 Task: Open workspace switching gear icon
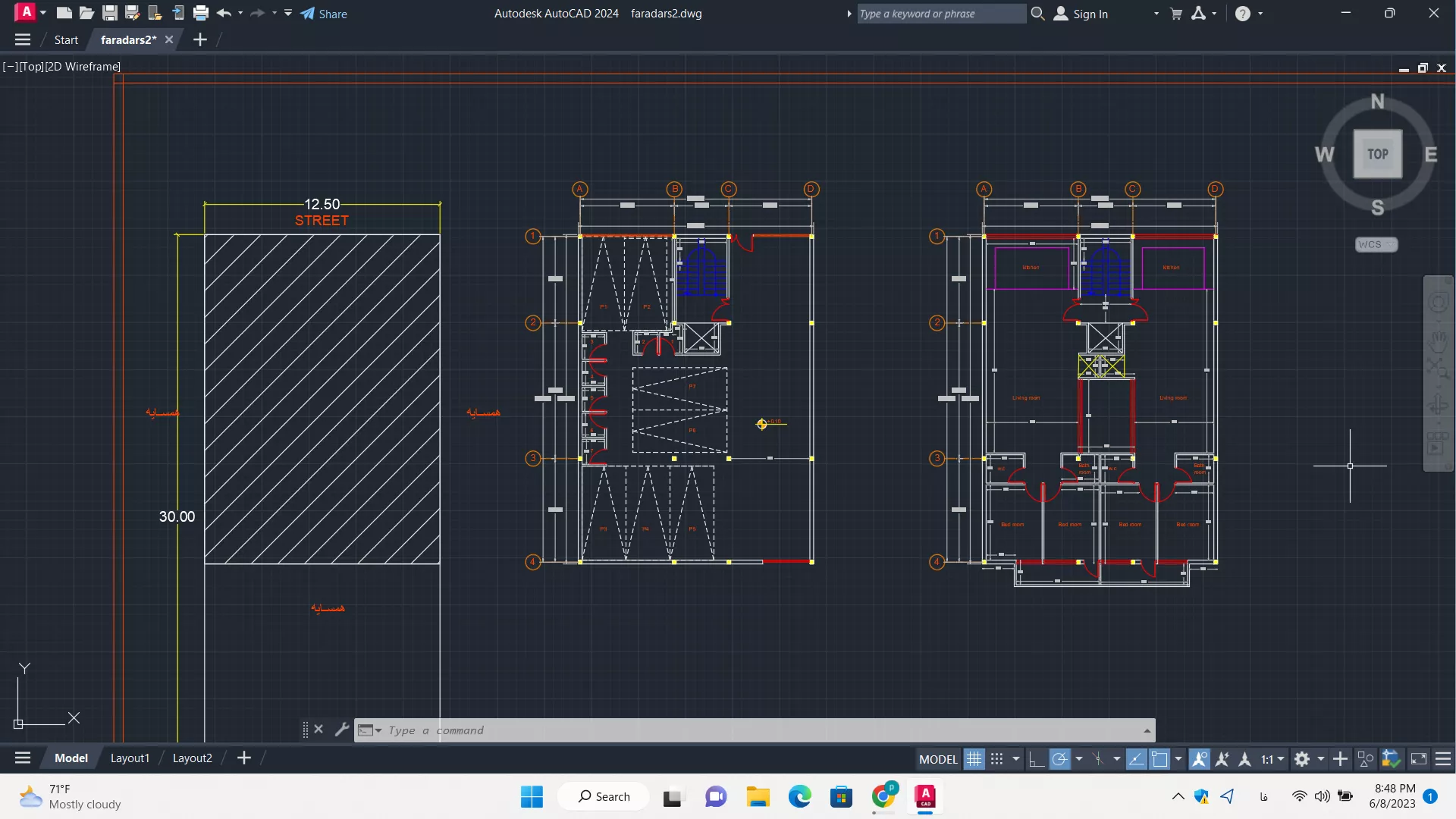[1302, 759]
